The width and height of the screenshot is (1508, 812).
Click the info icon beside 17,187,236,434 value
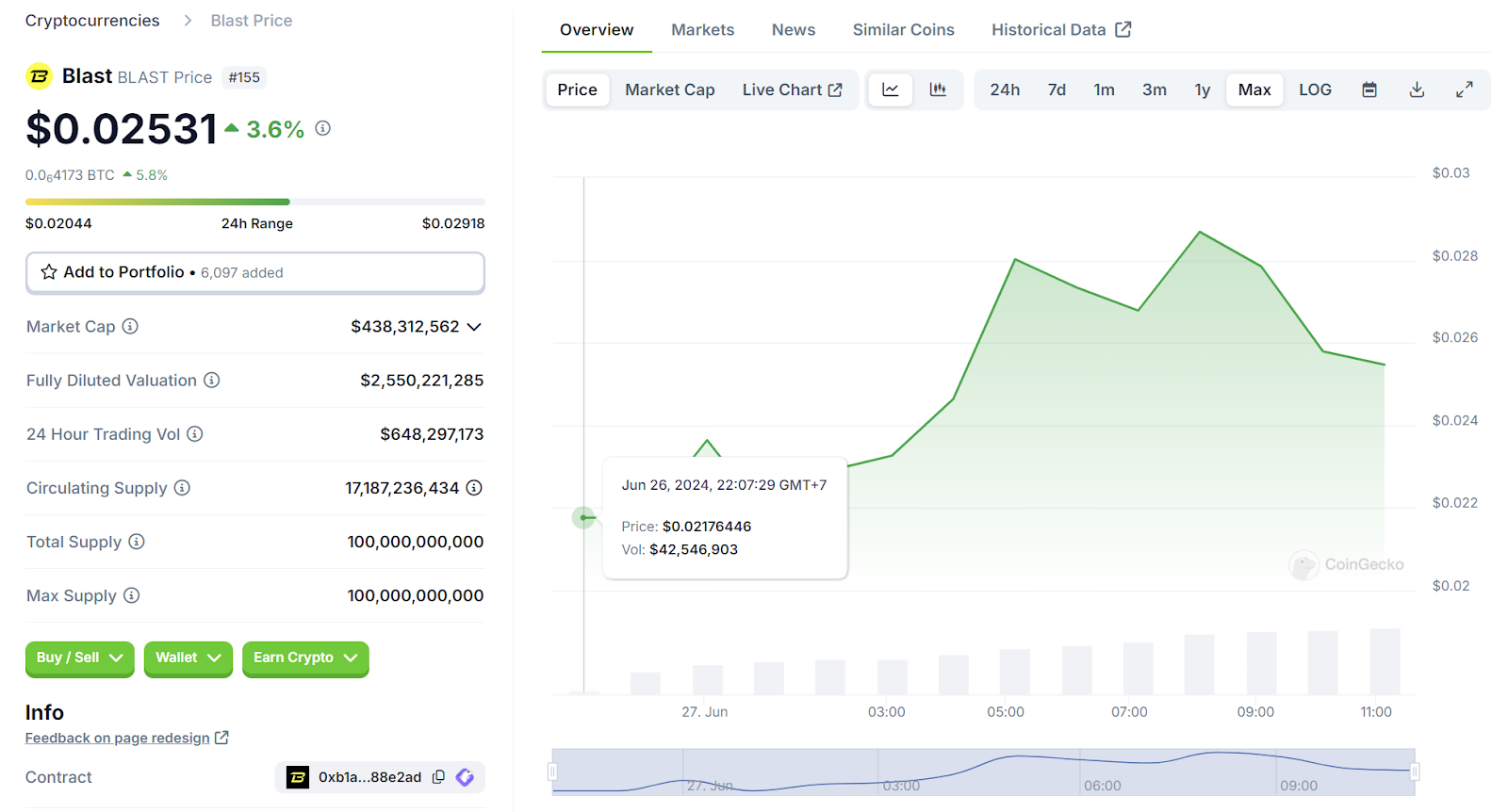coord(474,487)
